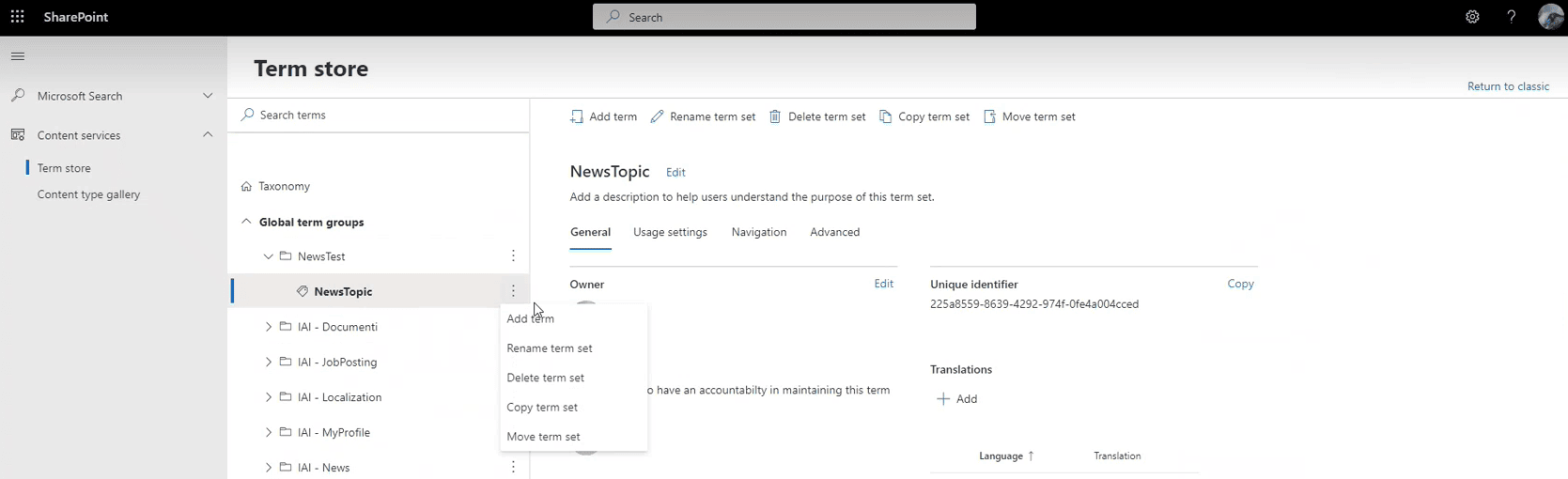Click the three dots beside NewsTest
The height and width of the screenshot is (479, 1568).
(513, 256)
